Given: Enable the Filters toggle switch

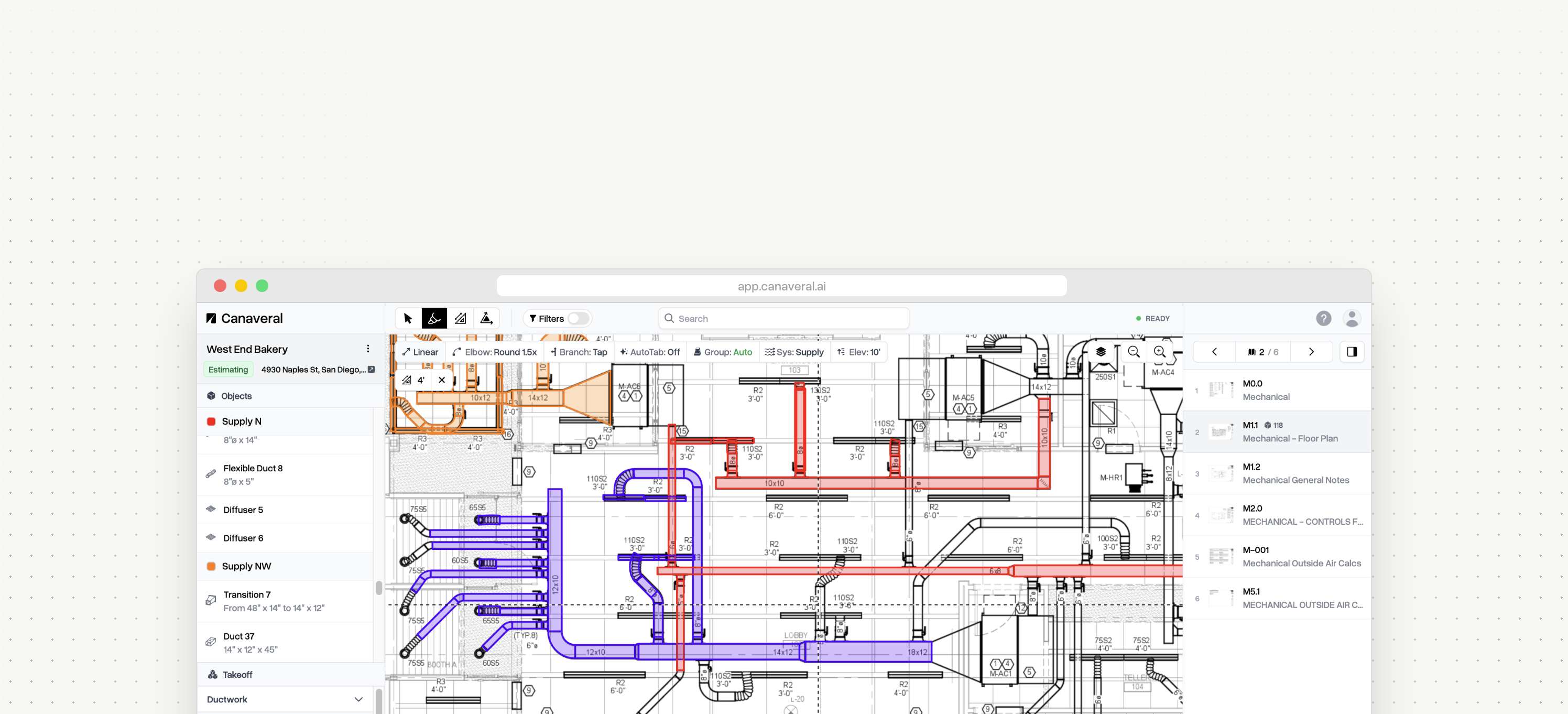Looking at the screenshot, I should [578, 318].
